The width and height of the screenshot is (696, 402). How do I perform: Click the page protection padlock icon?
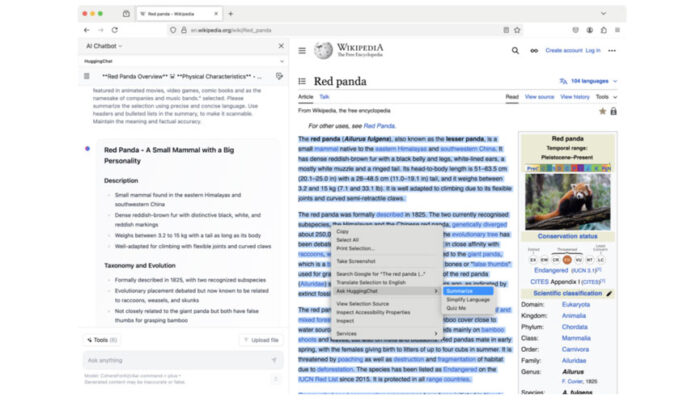click(x=613, y=111)
